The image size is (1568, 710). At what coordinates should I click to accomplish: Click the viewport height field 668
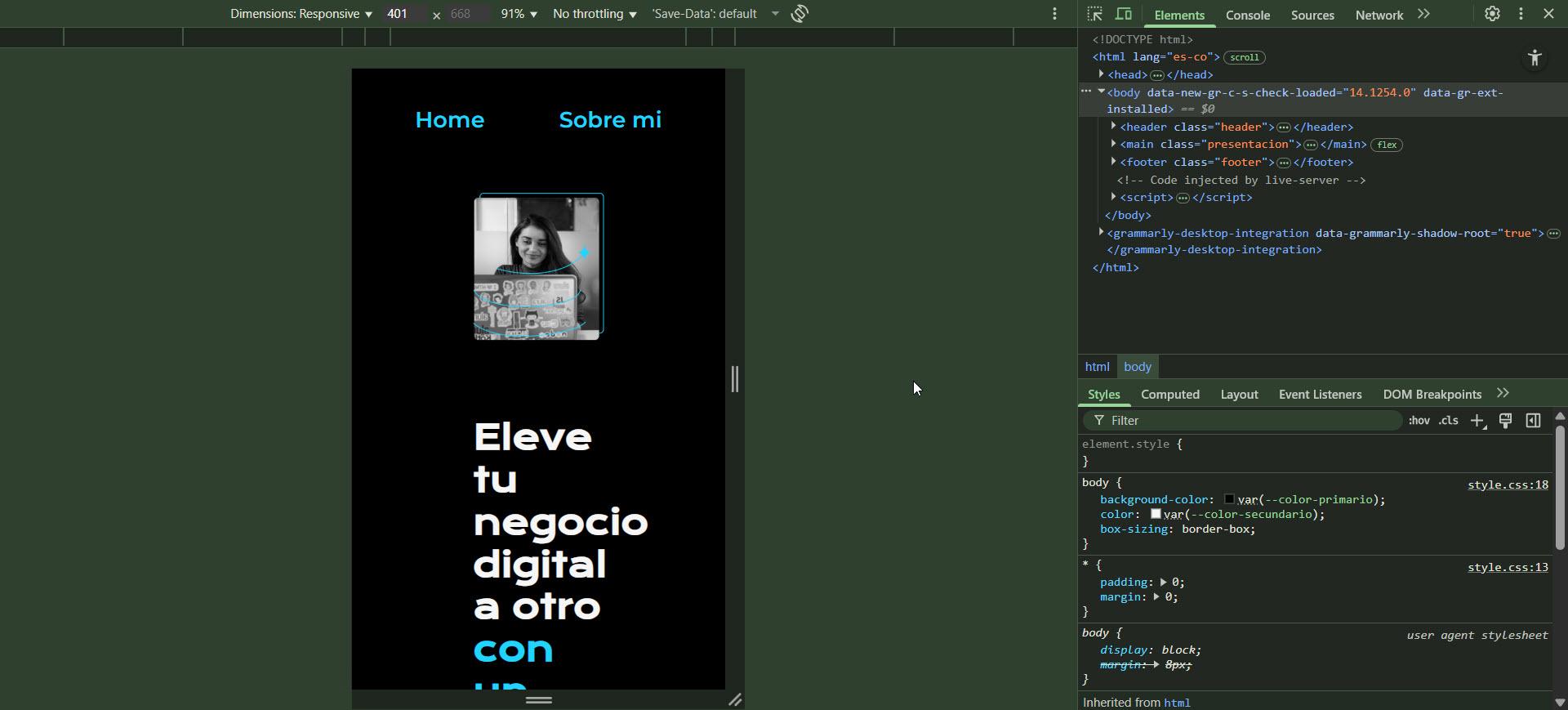tap(468, 14)
